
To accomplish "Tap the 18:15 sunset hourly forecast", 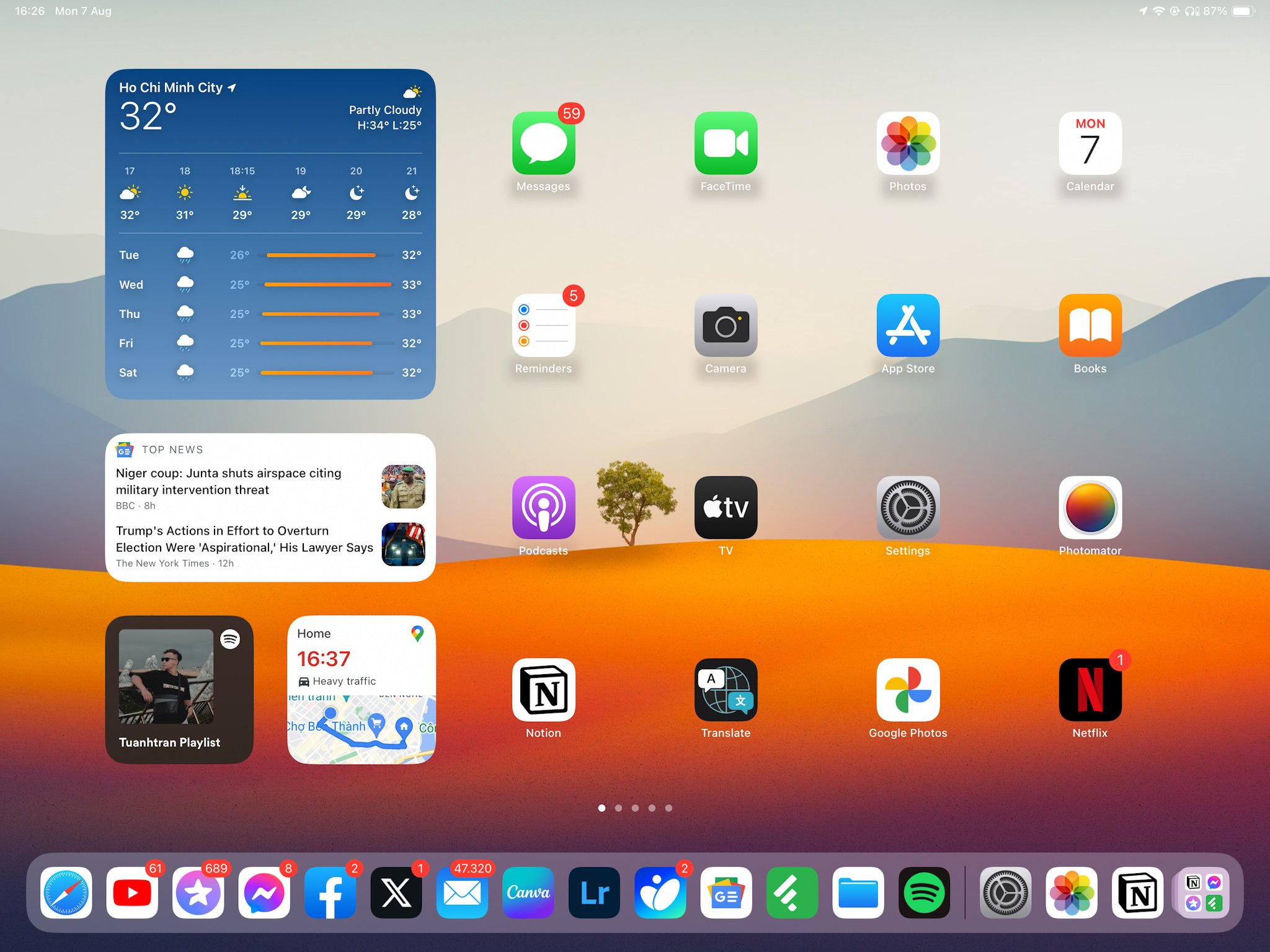I will pos(242,193).
